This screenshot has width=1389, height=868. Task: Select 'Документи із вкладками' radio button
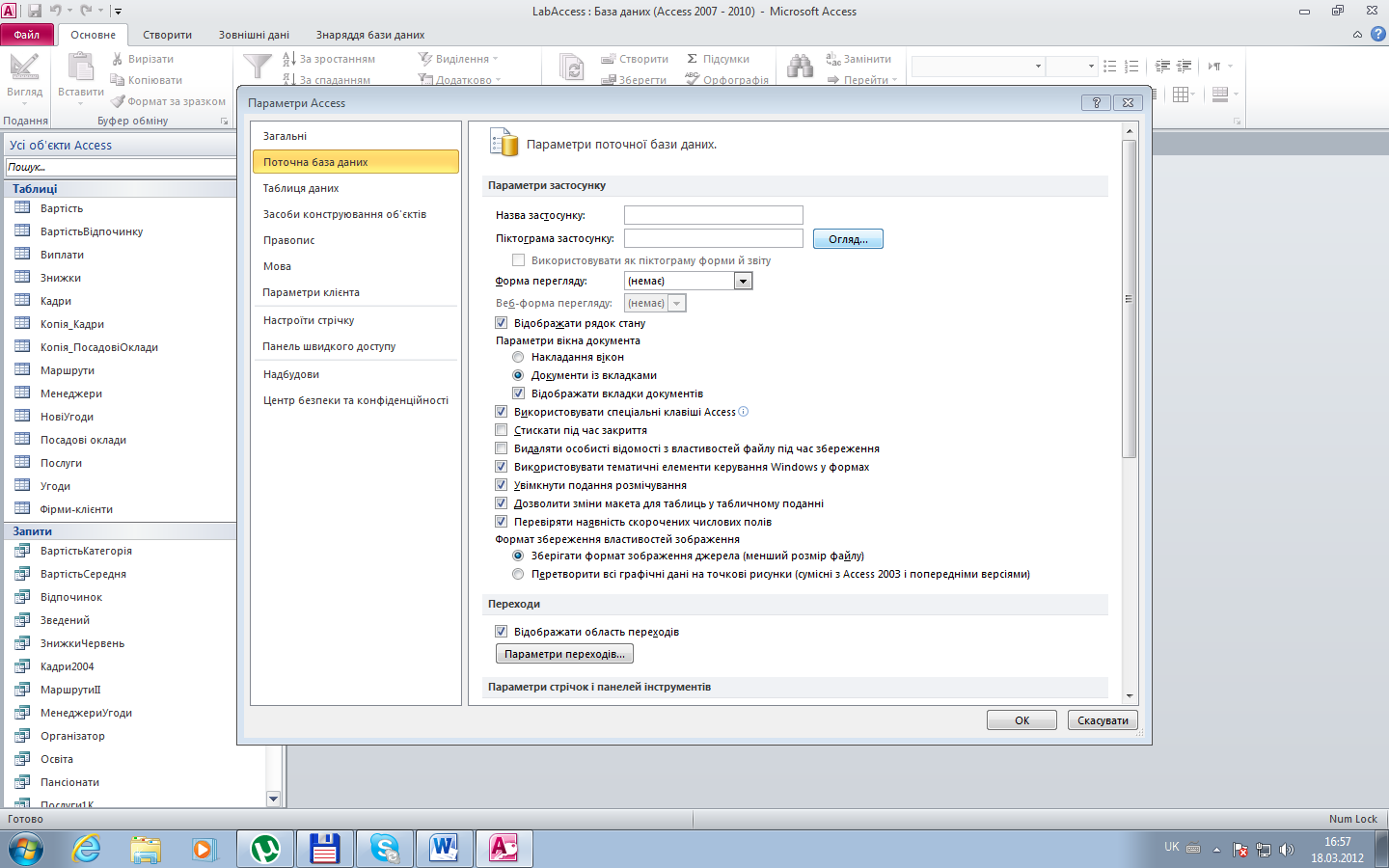tap(518, 375)
